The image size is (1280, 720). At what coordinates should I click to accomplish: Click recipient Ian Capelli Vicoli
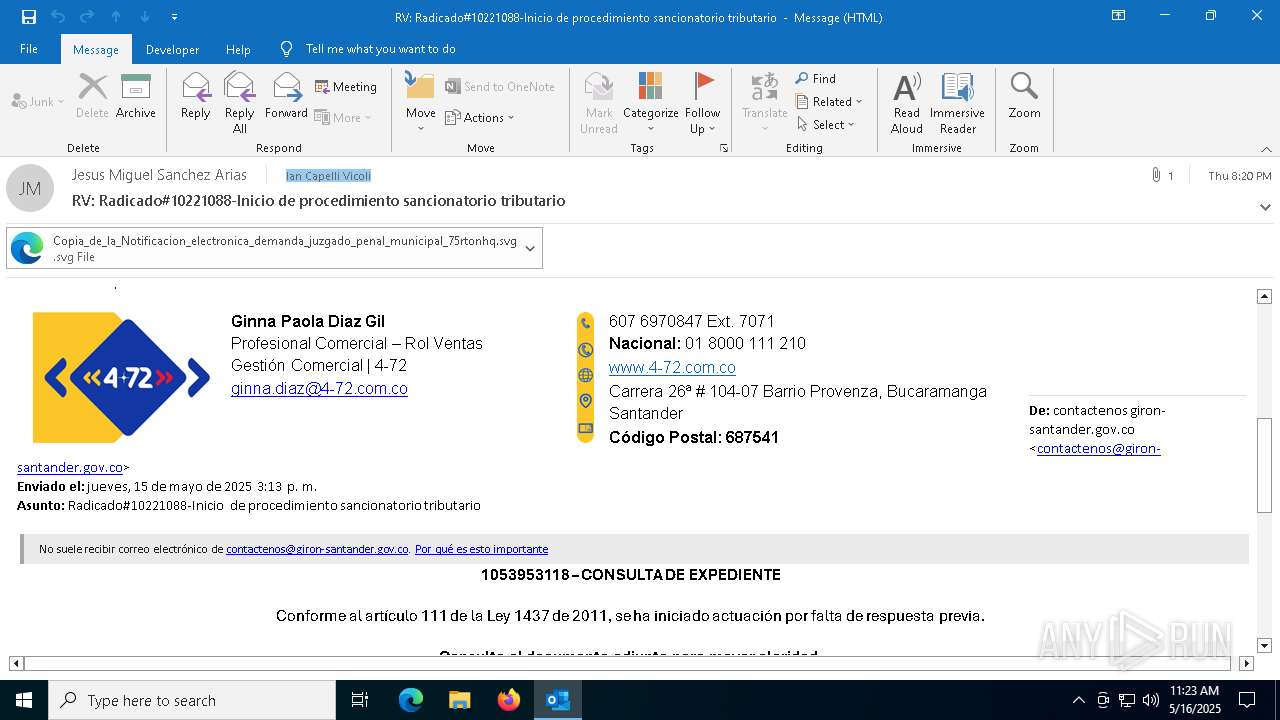(328, 176)
